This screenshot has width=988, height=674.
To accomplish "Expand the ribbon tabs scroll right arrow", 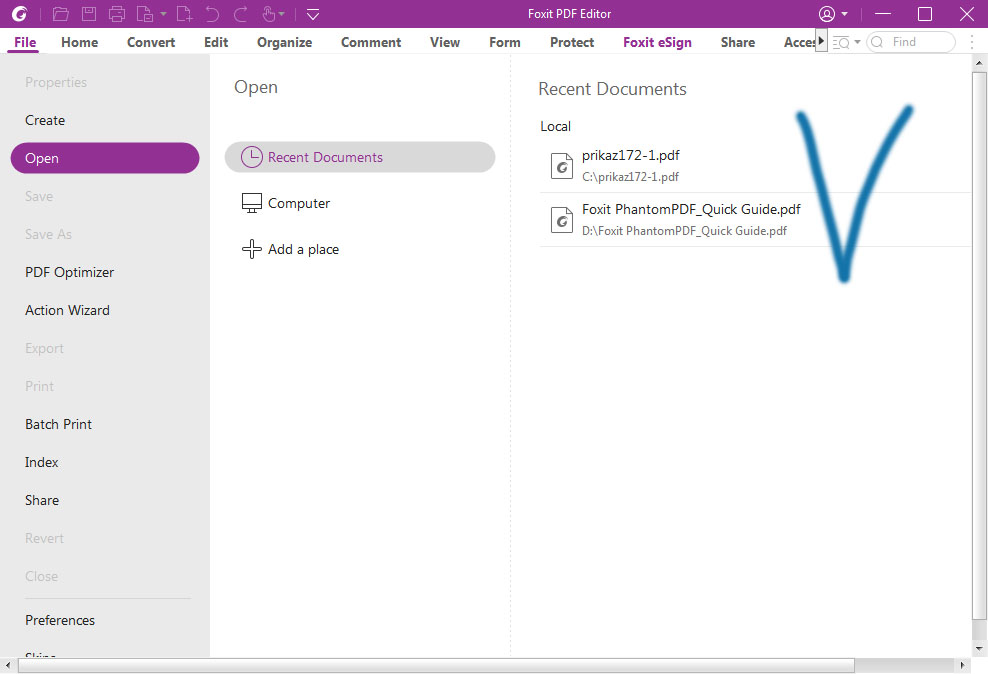I will click(x=821, y=41).
